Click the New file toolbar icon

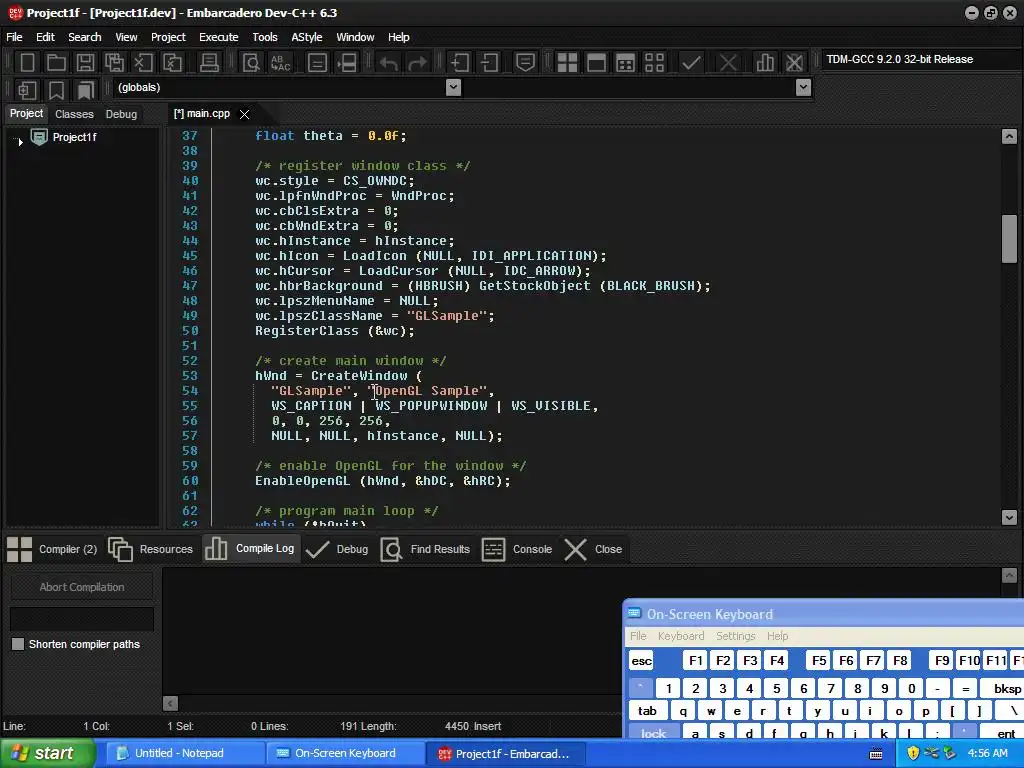(27, 63)
